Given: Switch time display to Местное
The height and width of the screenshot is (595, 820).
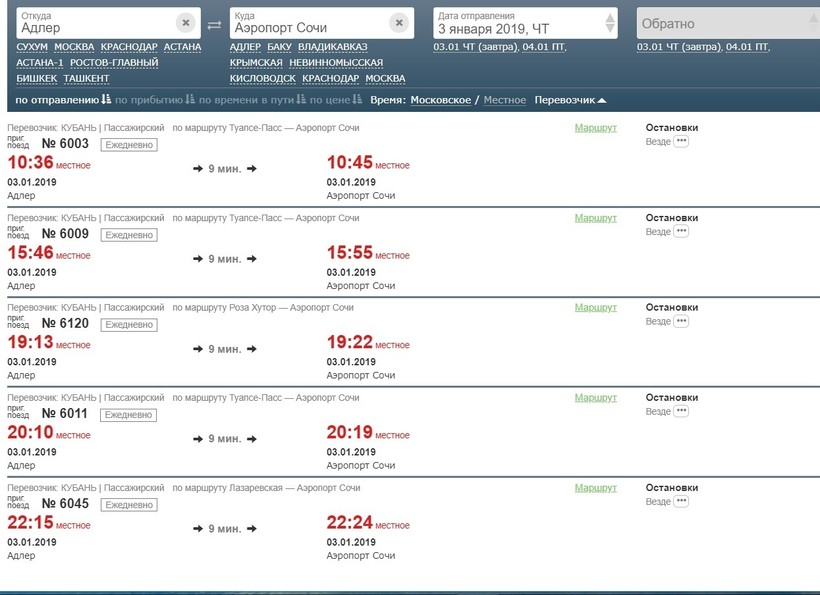Looking at the screenshot, I should pyautogui.click(x=505, y=100).
